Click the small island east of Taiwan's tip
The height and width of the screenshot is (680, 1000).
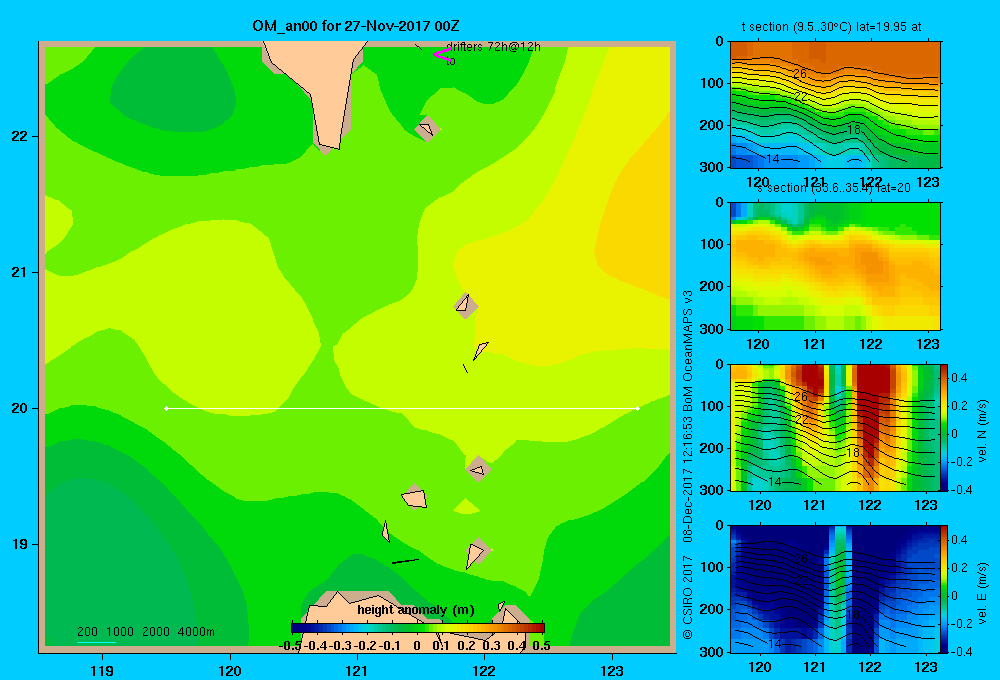pyautogui.click(x=427, y=128)
